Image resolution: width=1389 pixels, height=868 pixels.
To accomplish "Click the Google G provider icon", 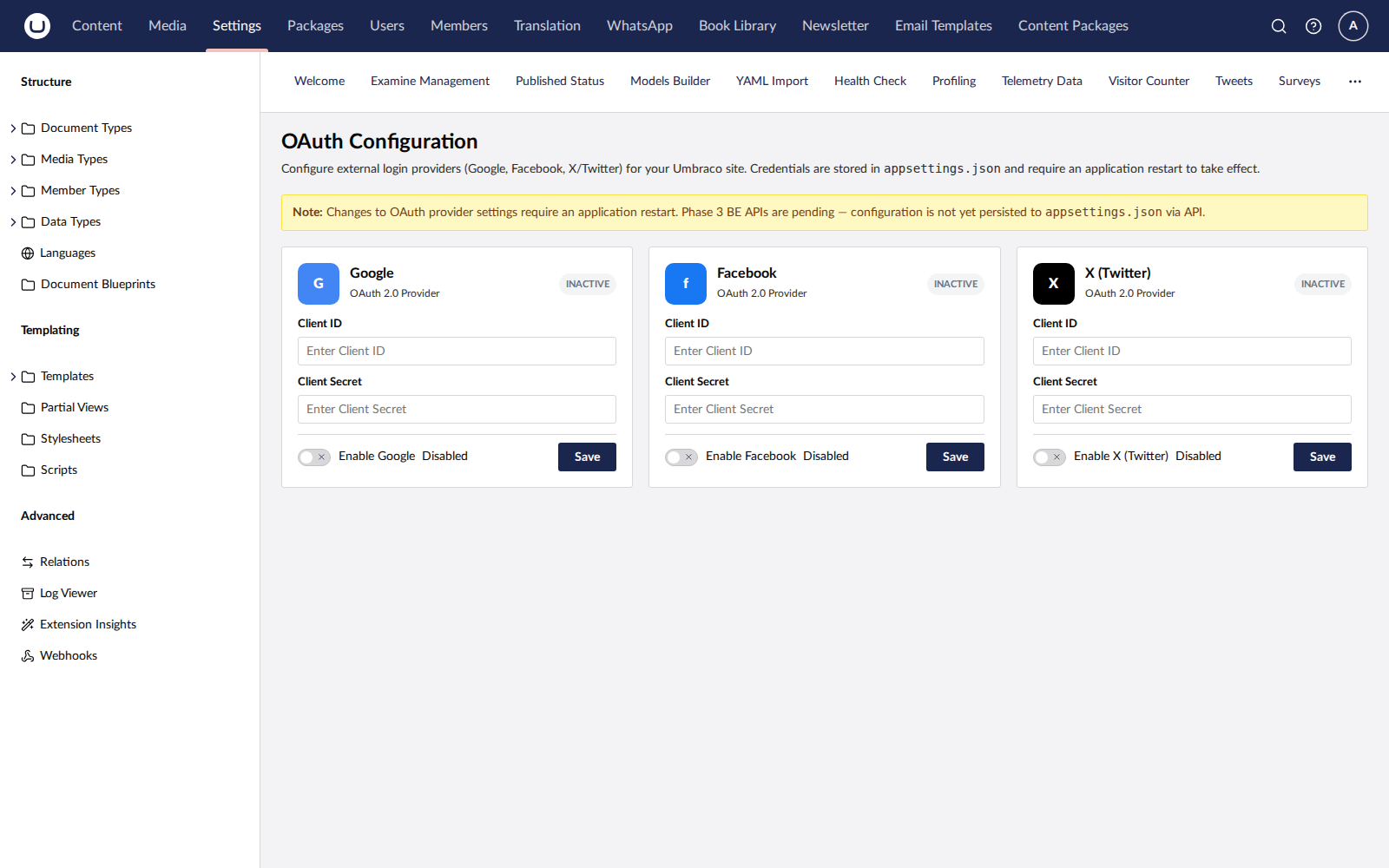I will (319, 284).
